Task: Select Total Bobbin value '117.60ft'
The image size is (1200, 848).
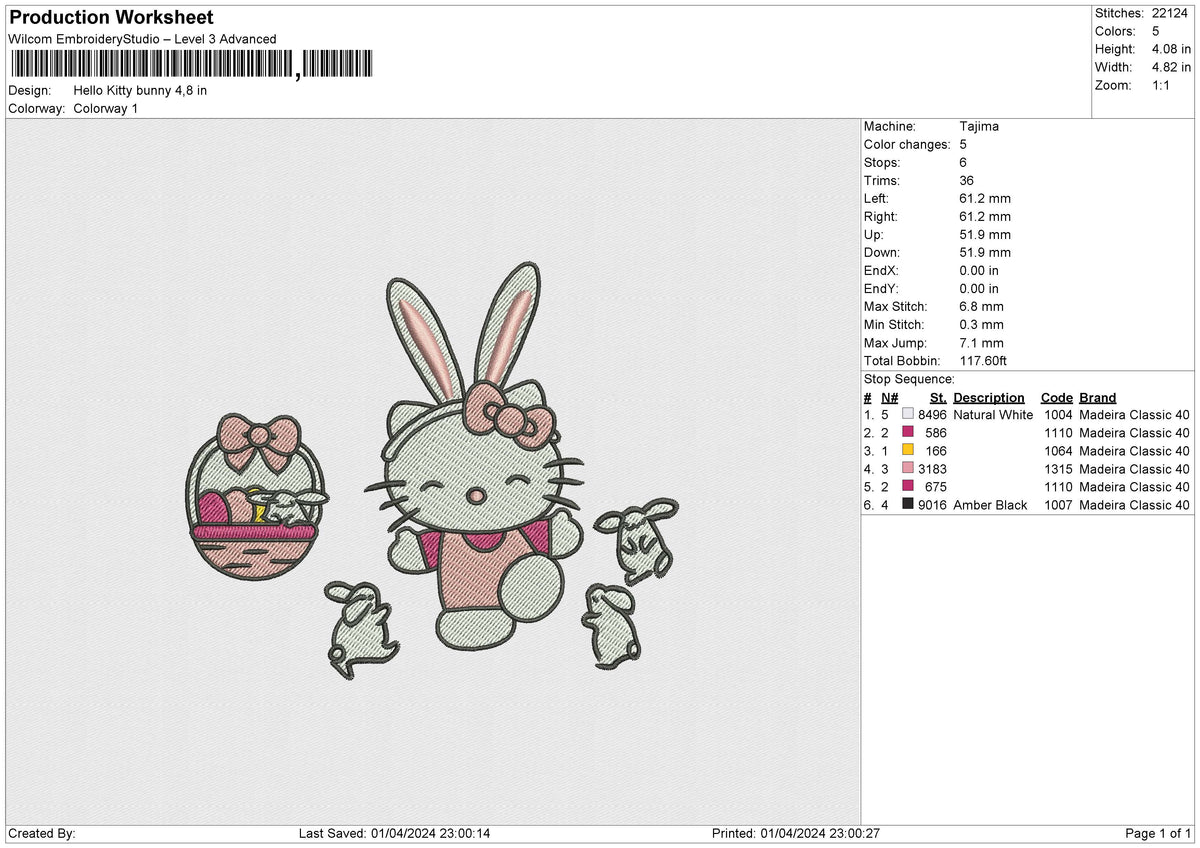Action: (x=984, y=361)
